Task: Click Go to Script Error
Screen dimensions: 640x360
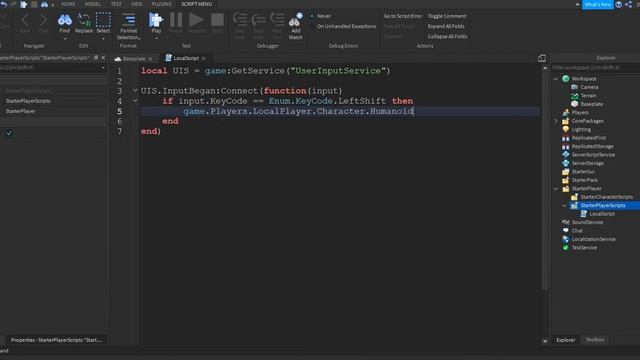Action: coord(402,16)
